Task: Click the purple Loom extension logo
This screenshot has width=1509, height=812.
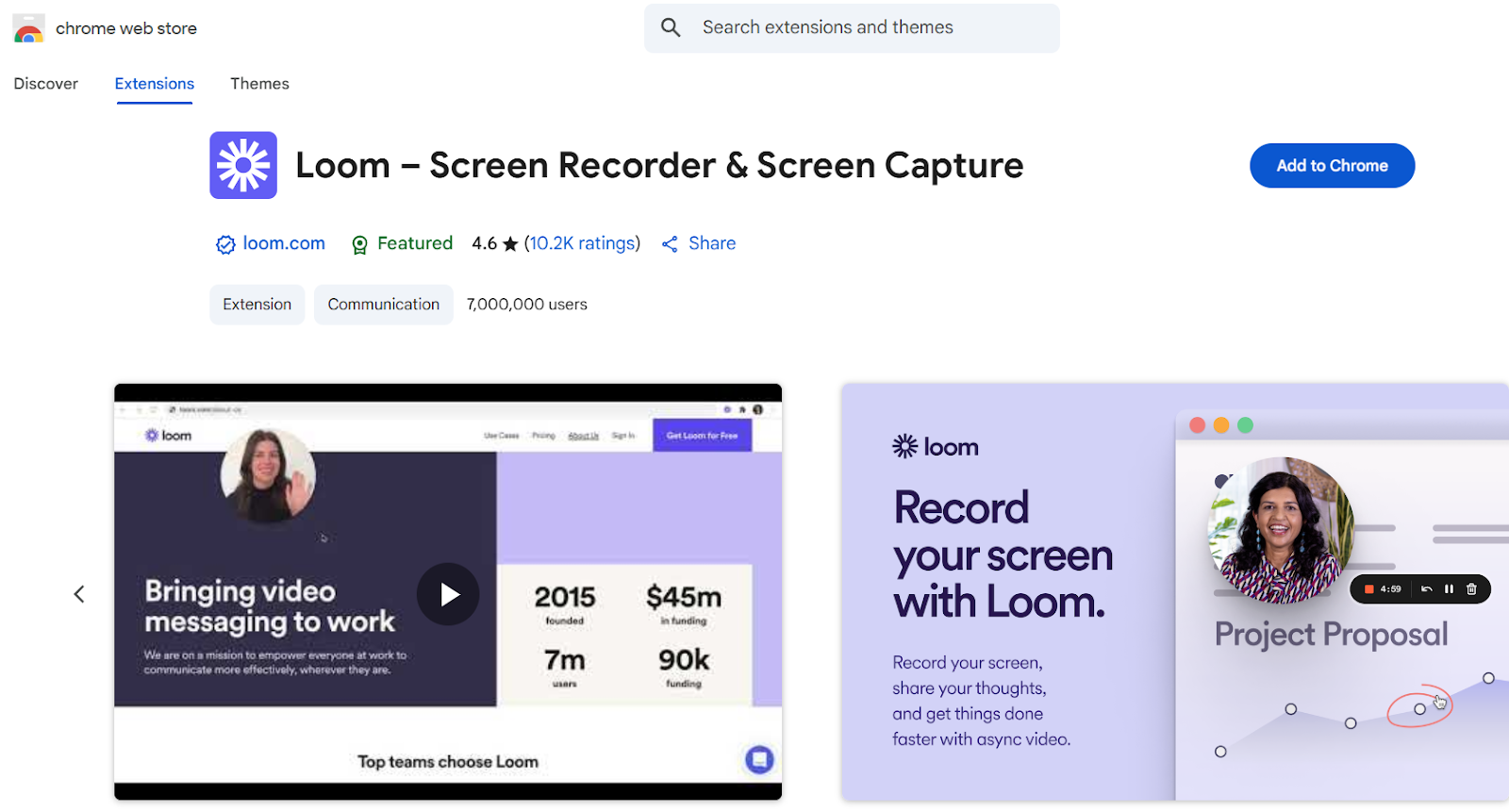Action: pos(243,165)
